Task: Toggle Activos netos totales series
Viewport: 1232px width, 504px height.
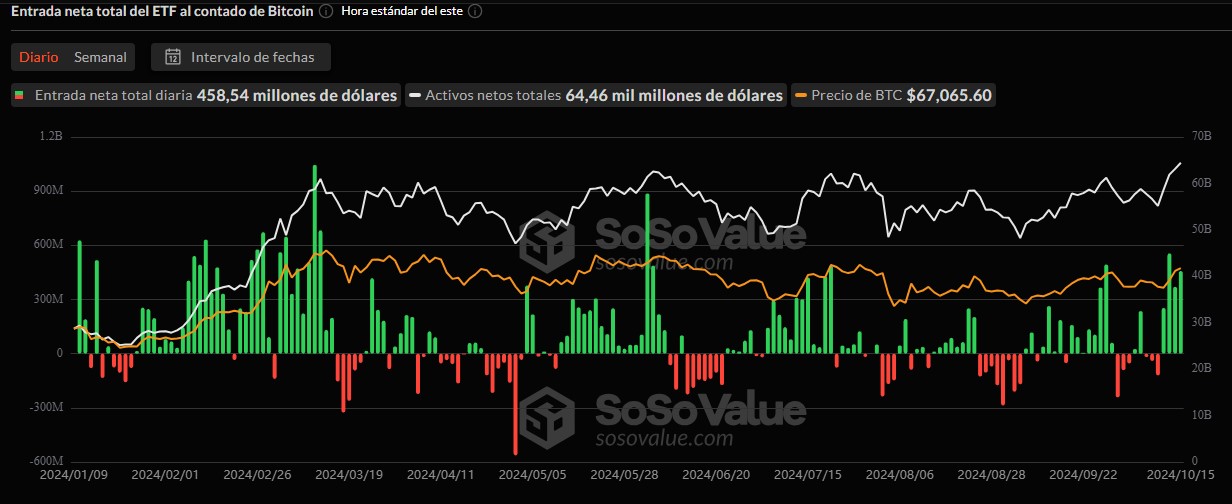Action: click(x=595, y=95)
